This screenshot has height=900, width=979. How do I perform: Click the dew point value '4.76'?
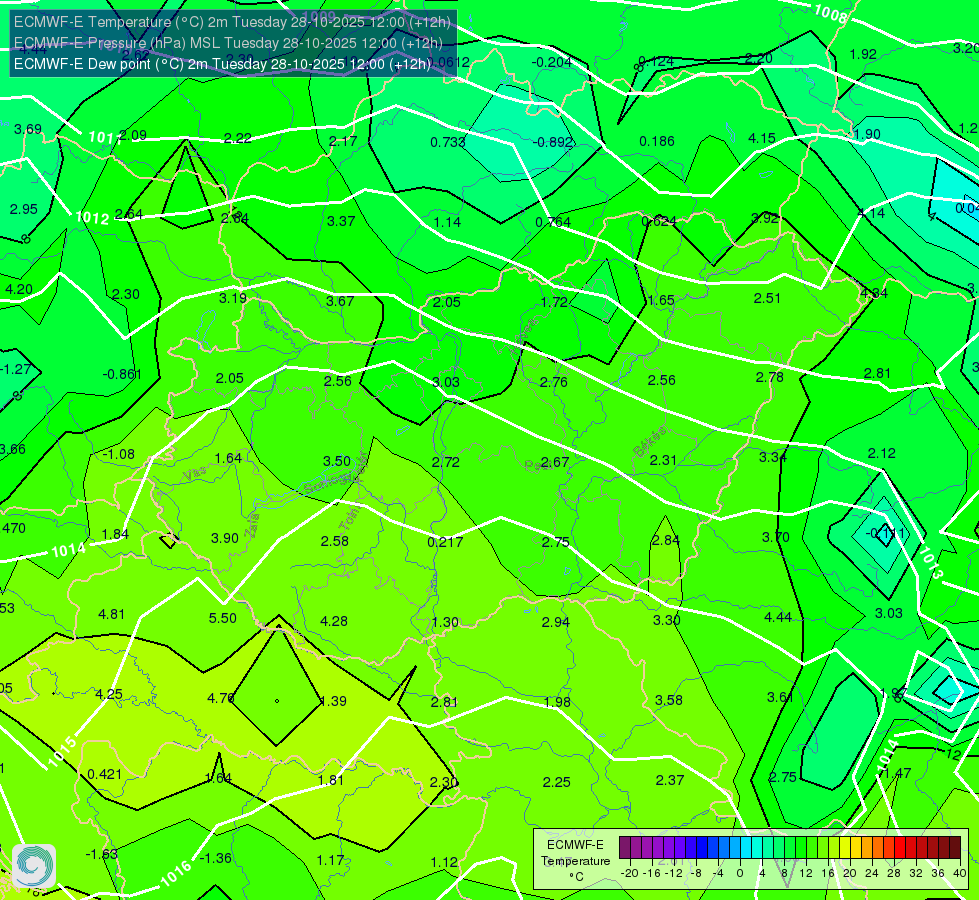pyautogui.click(x=220, y=698)
